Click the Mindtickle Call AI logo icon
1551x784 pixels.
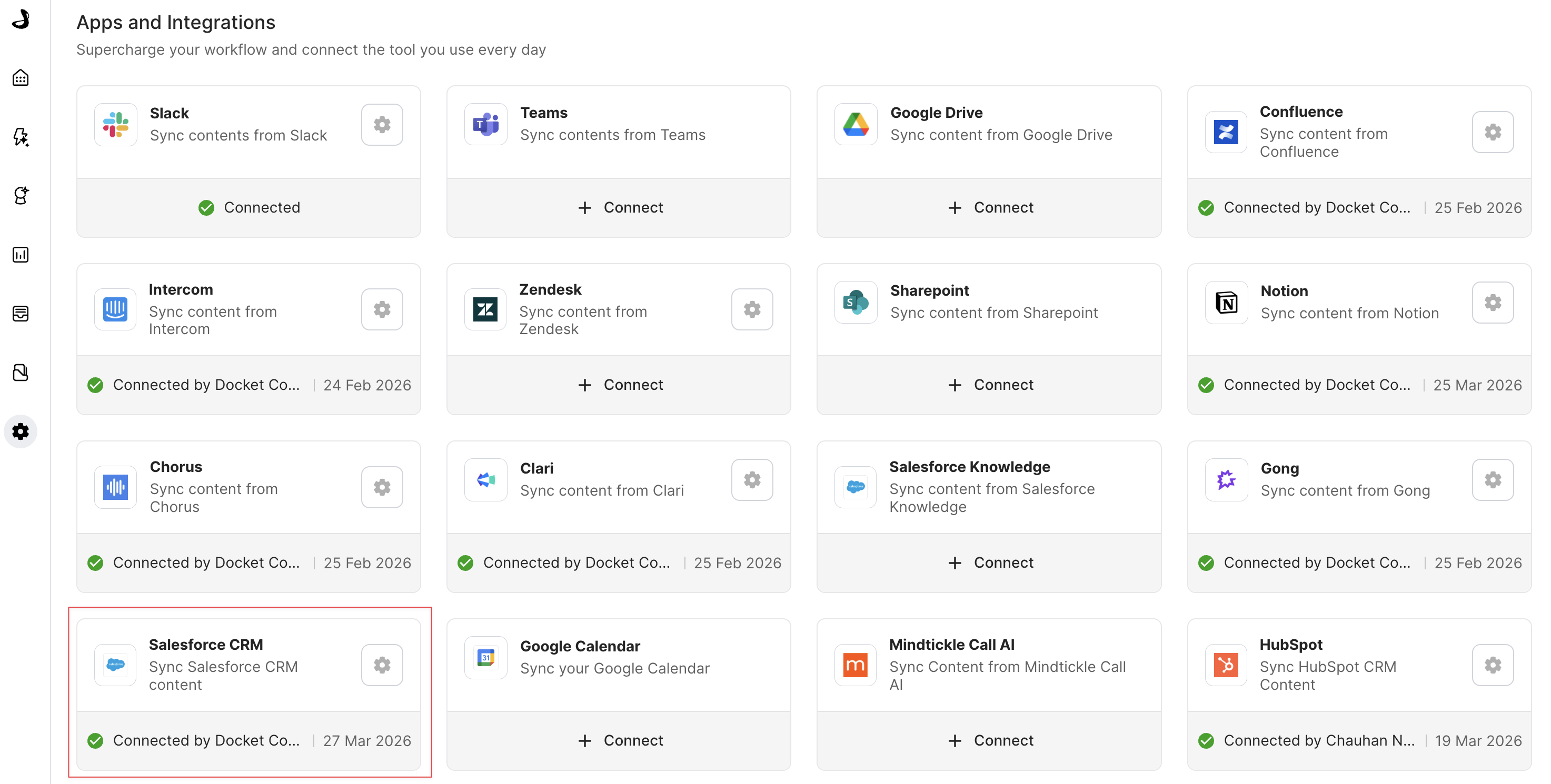tap(856, 665)
